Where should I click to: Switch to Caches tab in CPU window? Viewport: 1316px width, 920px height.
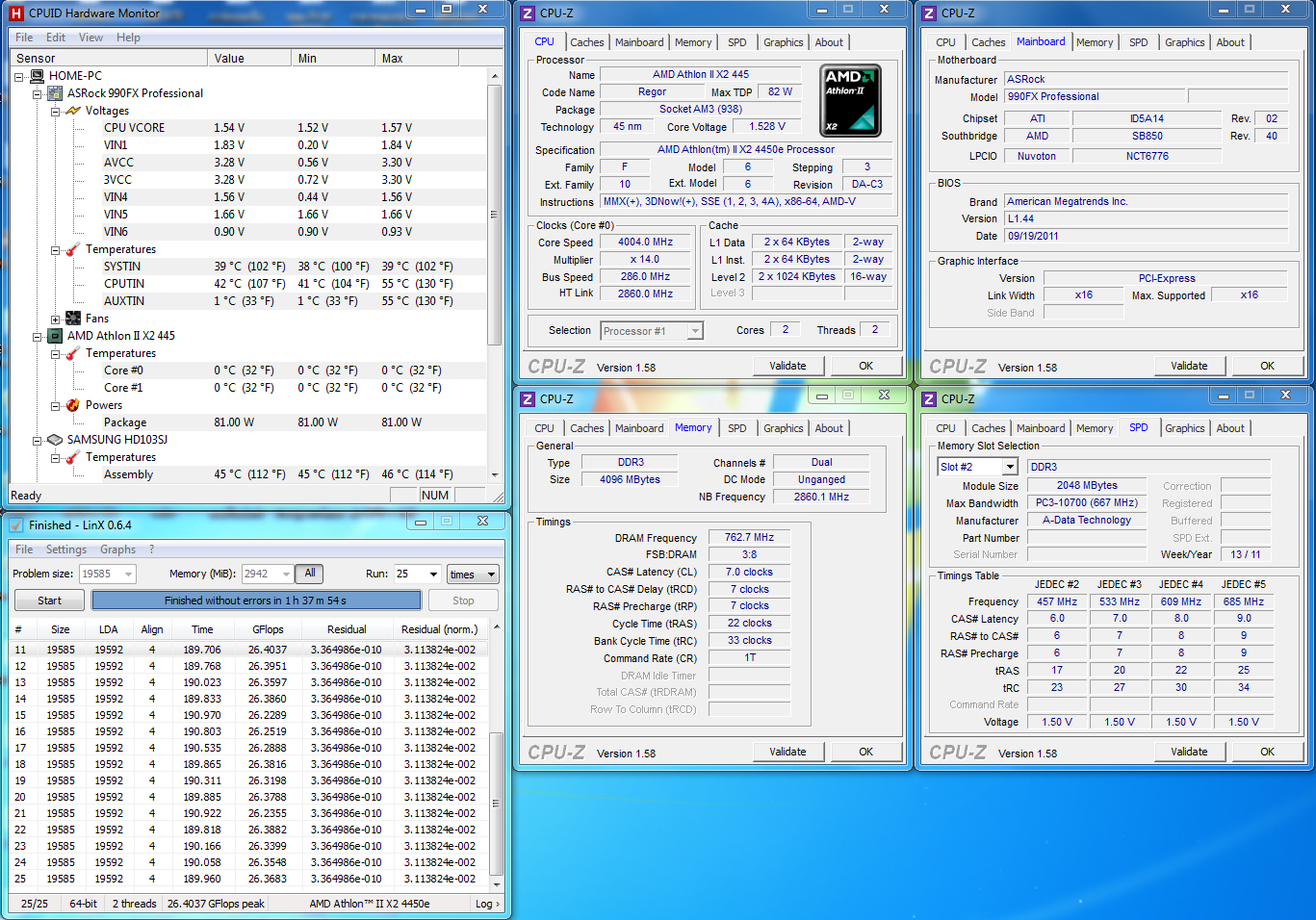point(586,42)
